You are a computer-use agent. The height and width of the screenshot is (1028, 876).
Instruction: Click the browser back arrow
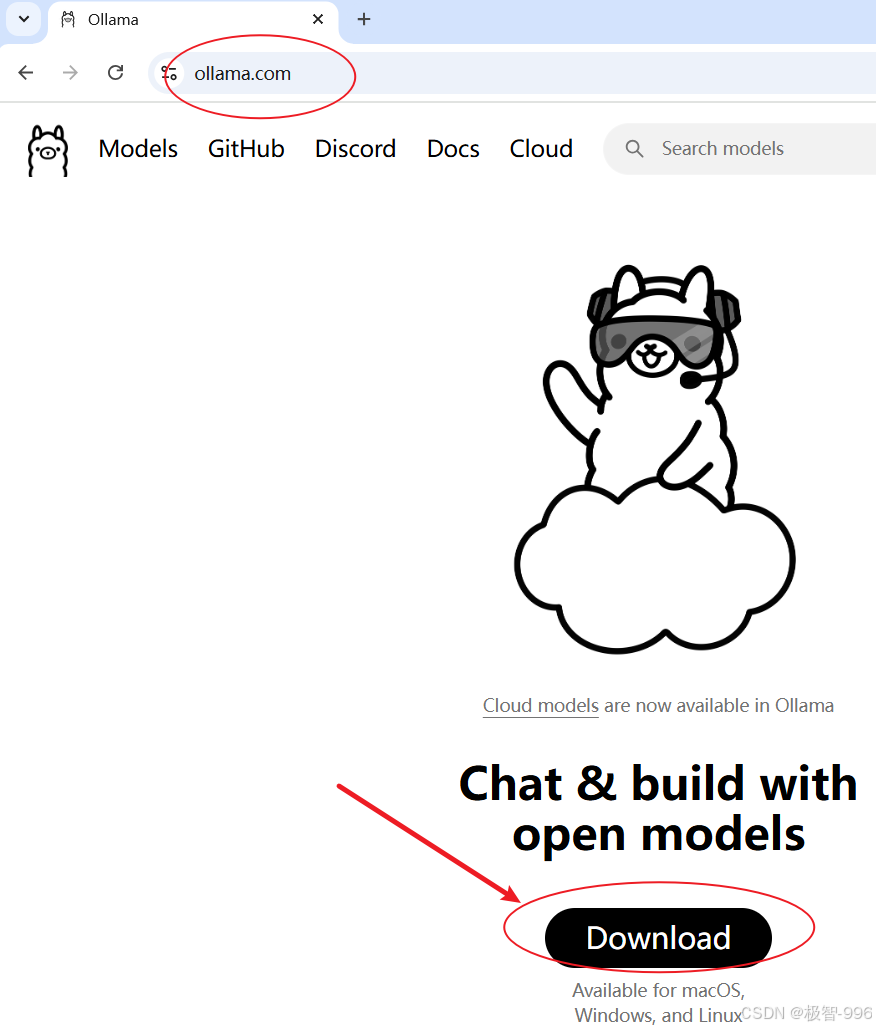(26, 73)
